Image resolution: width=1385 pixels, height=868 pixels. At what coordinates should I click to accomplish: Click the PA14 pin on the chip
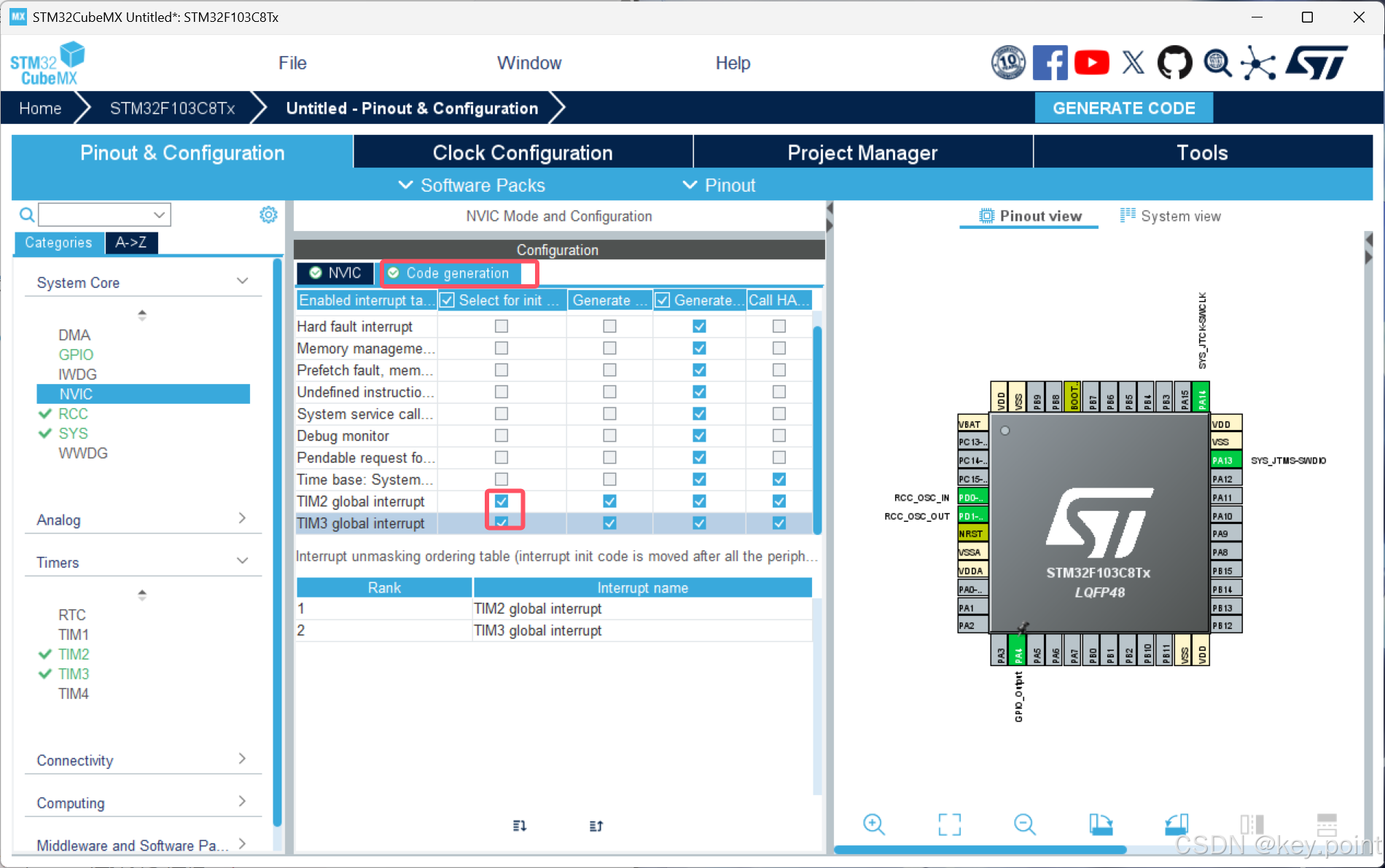point(1201,396)
